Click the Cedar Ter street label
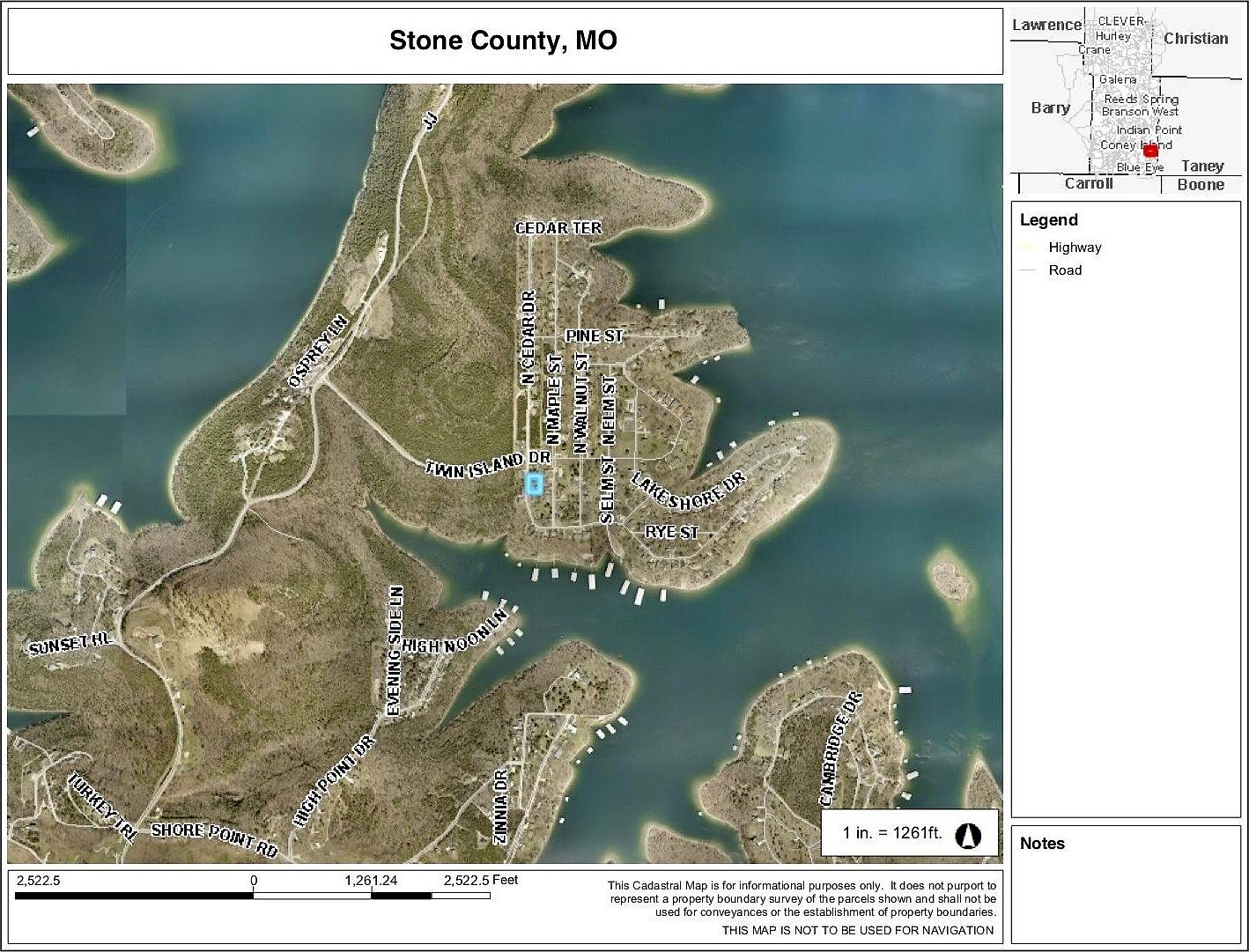This screenshot has width=1249, height=952. point(558,228)
